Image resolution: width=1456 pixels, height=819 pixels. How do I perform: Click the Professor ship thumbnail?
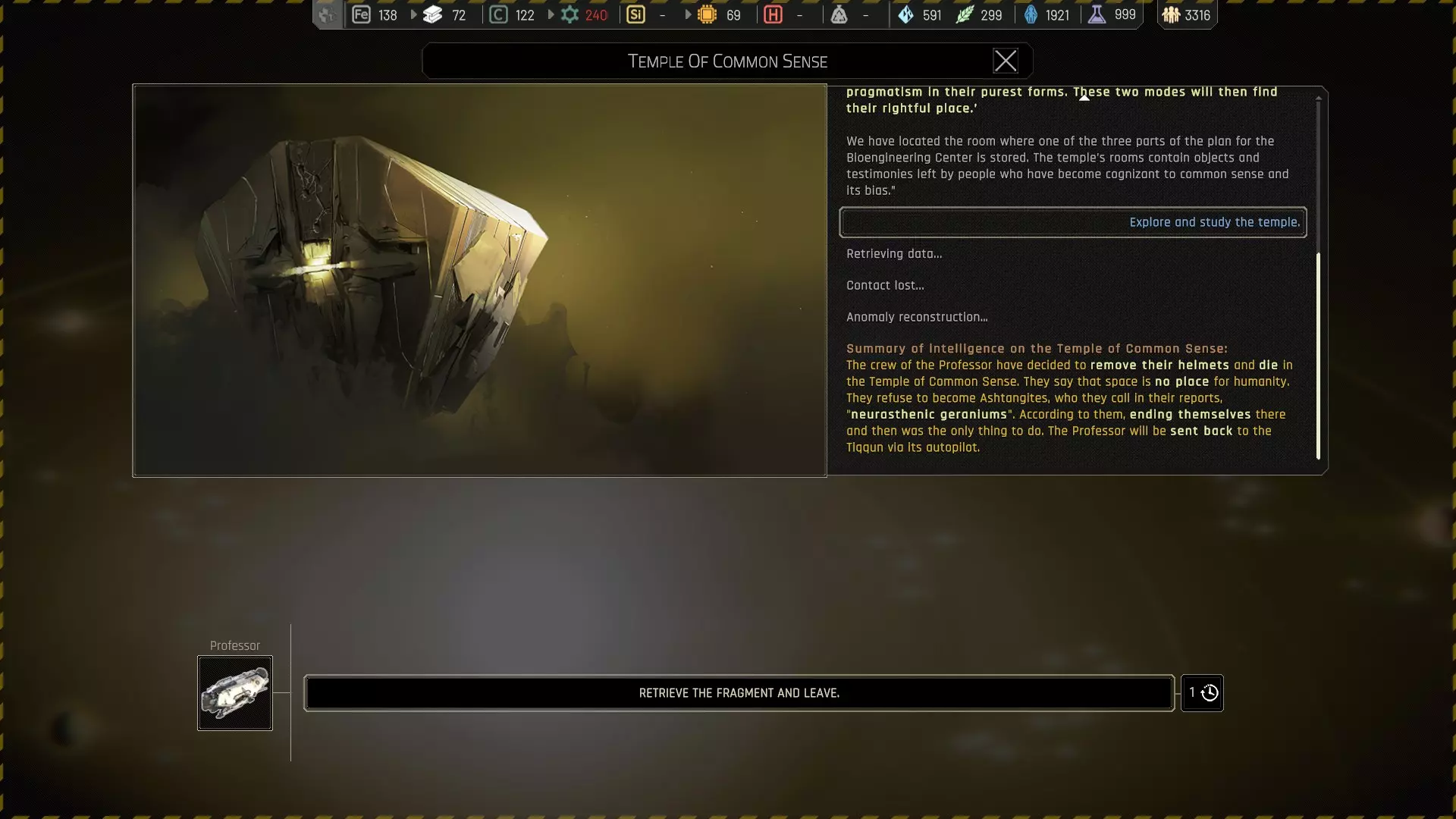235,693
